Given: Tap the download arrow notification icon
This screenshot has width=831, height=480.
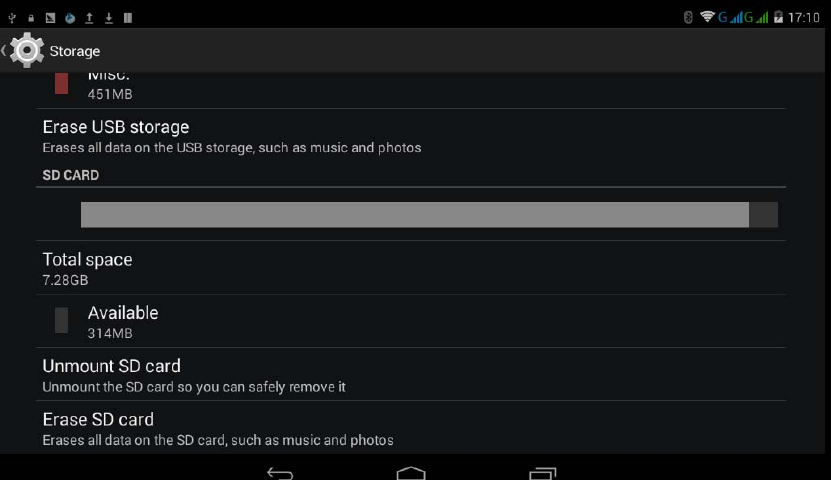Looking at the screenshot, I should pyautogui.click(x=109, y=18).
